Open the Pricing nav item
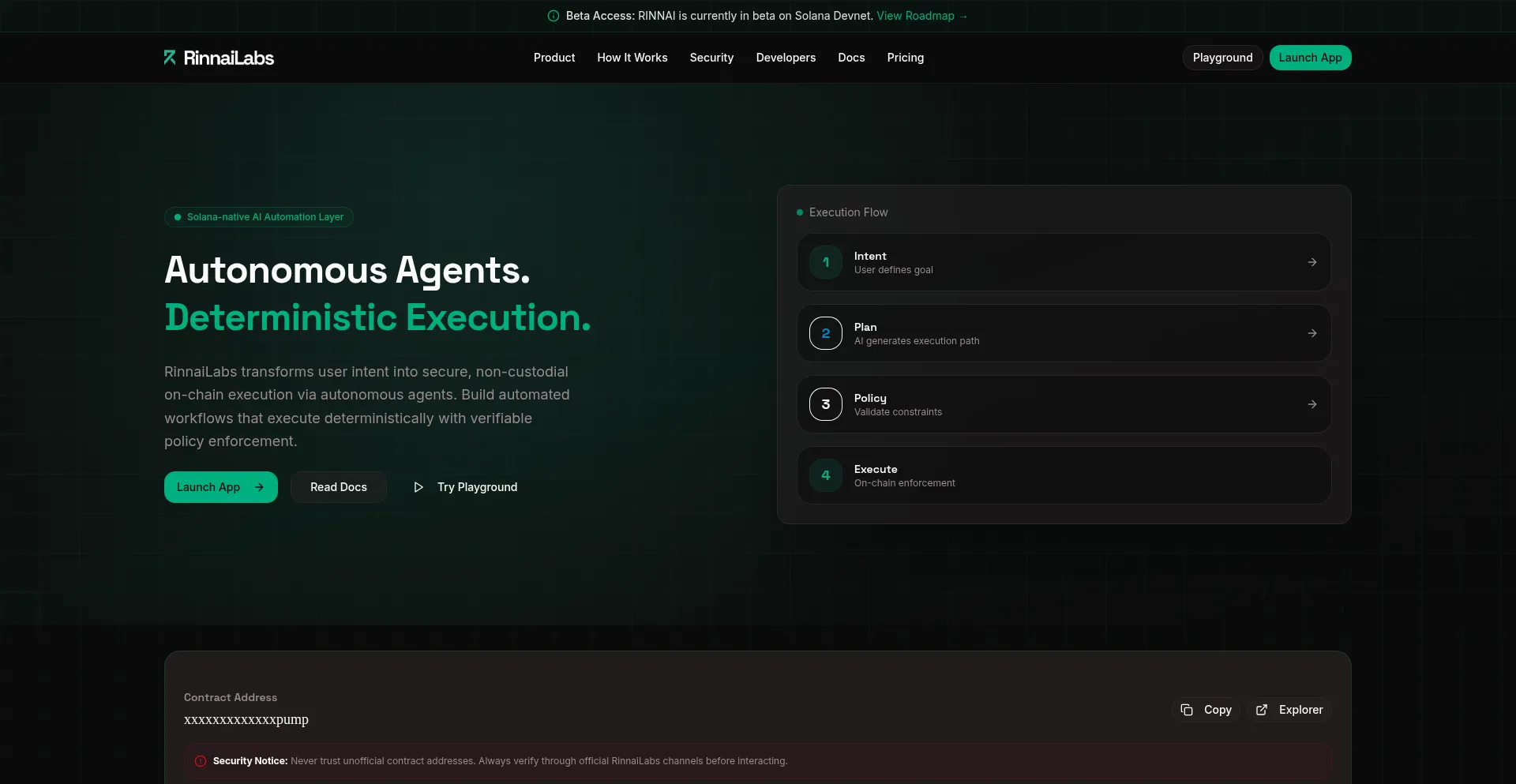The width and height of the screenshot is (1516, 784). [905, 58]
